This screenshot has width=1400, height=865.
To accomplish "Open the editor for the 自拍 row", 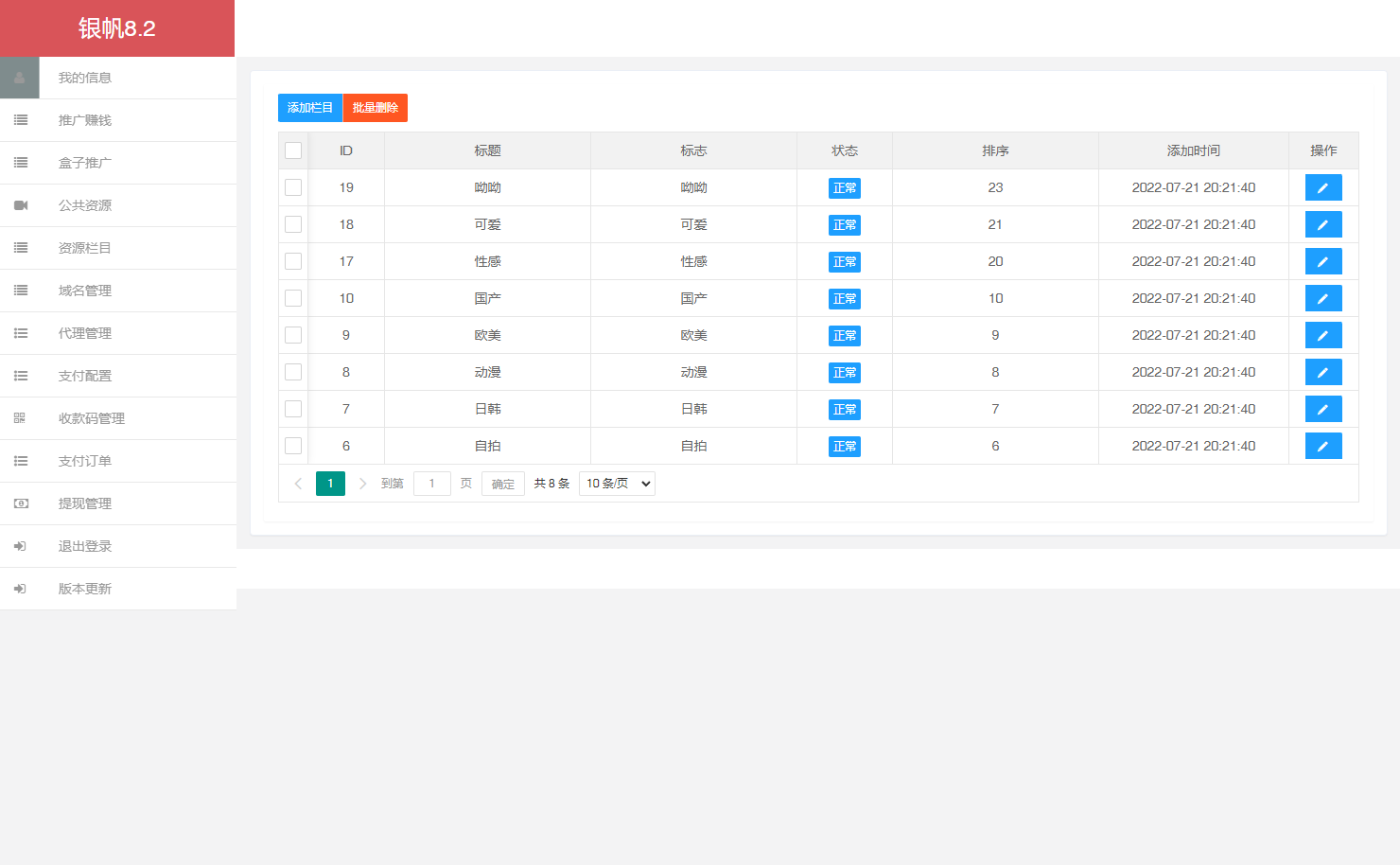I will pos(1322,446).
